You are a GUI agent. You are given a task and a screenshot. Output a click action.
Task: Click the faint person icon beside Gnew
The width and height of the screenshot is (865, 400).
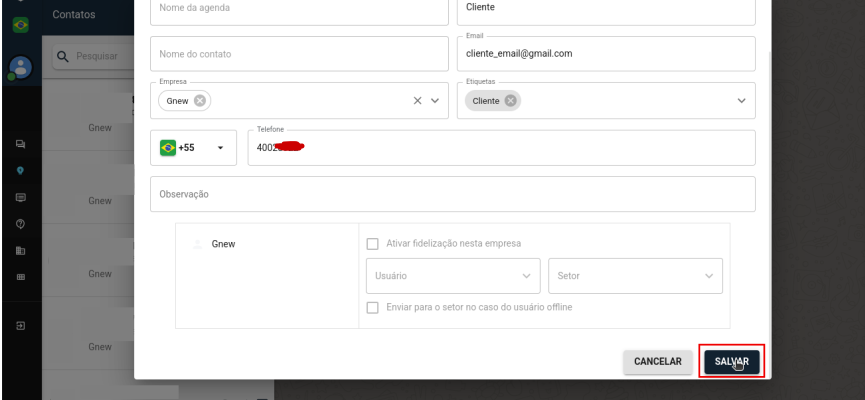(x=197, y=244)
